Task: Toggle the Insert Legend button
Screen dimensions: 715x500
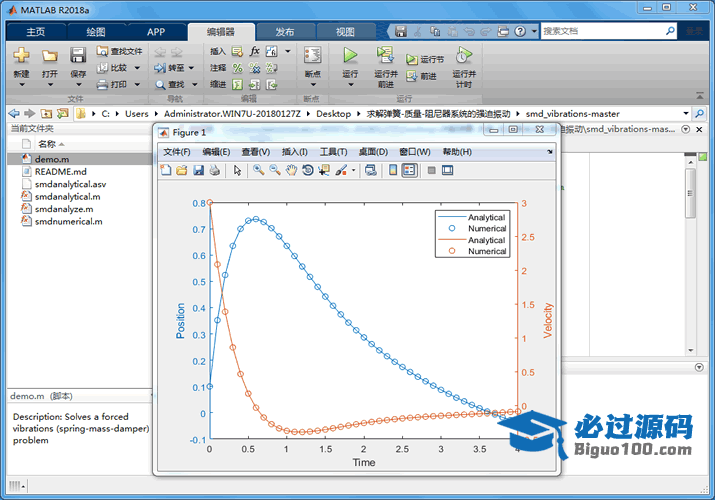Action: click(409, 170)
